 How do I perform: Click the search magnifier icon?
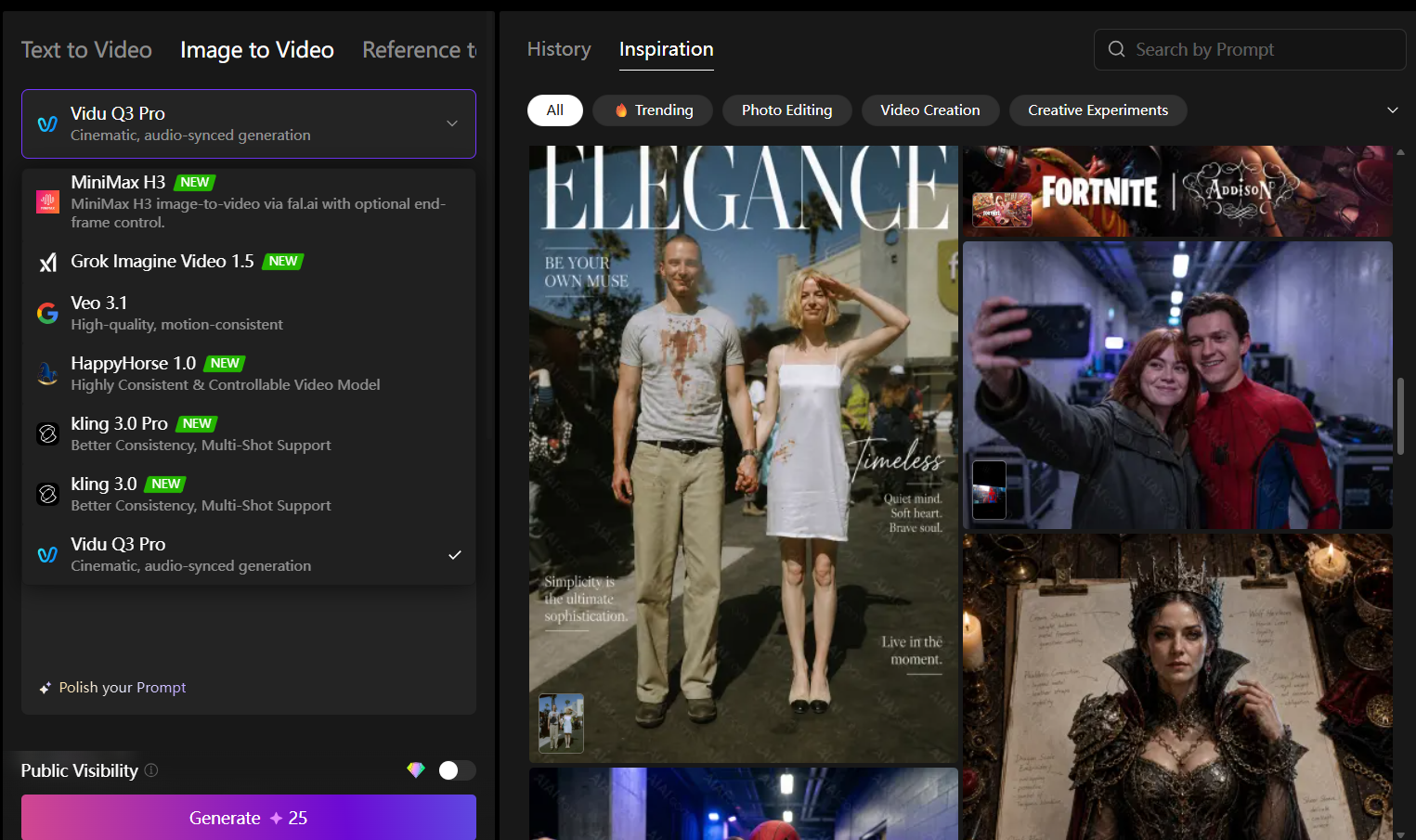tap(1117, 49)
